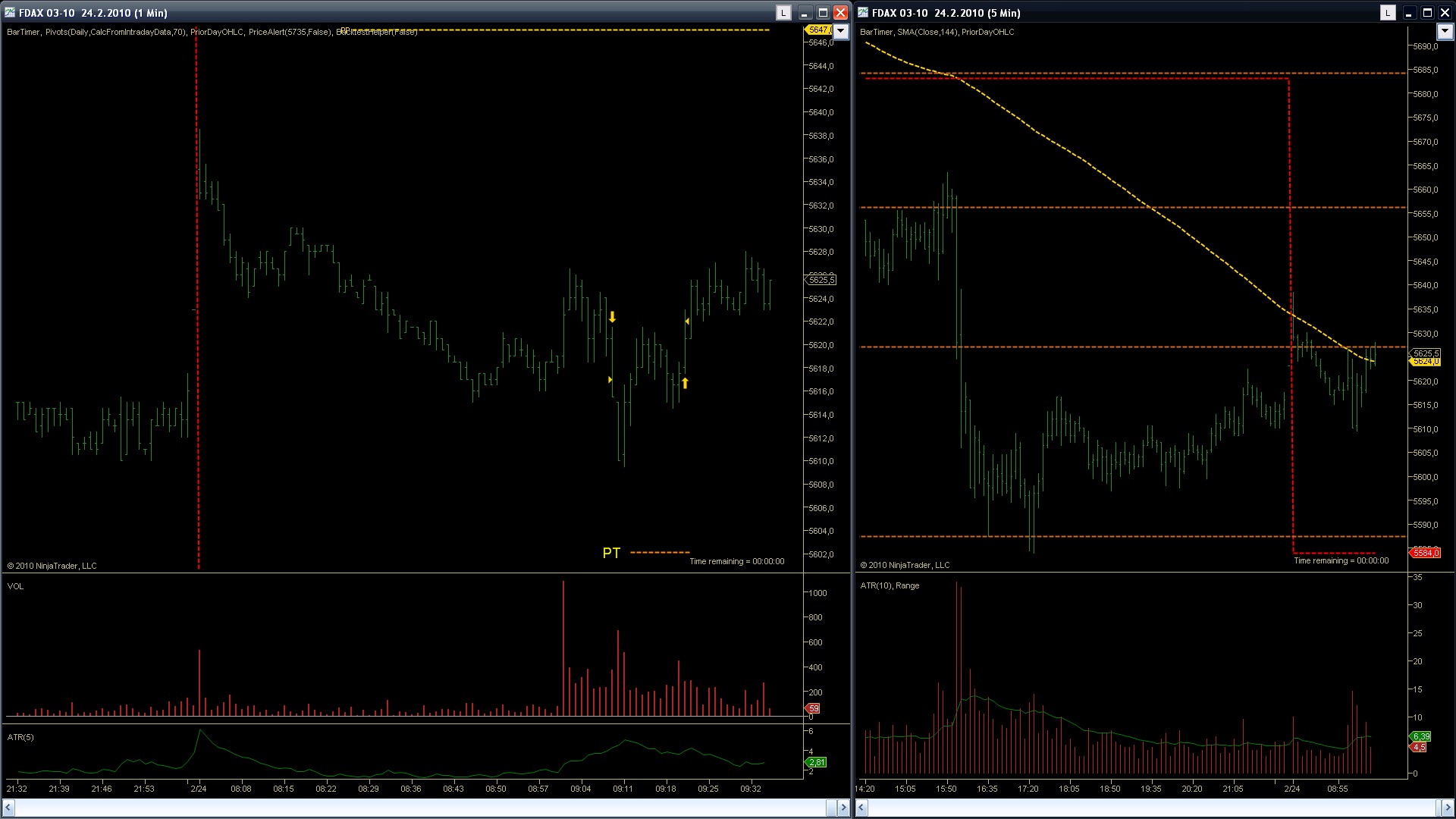Click the L link button on 5 Min chart
The height and width of the screenshot is (819, 1456).
[1388, 13]
